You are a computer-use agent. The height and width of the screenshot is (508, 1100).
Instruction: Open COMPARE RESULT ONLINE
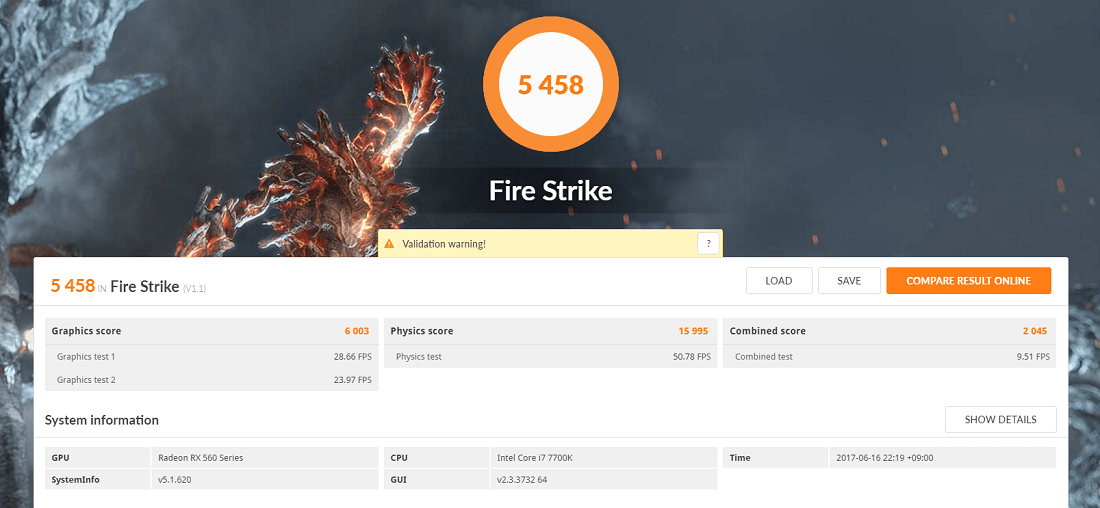tap(968, 281)
